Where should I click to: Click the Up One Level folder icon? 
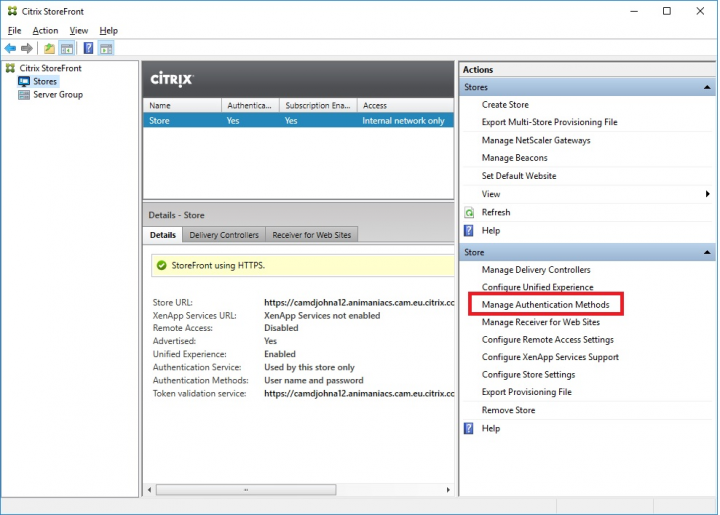tap(50, 48)
